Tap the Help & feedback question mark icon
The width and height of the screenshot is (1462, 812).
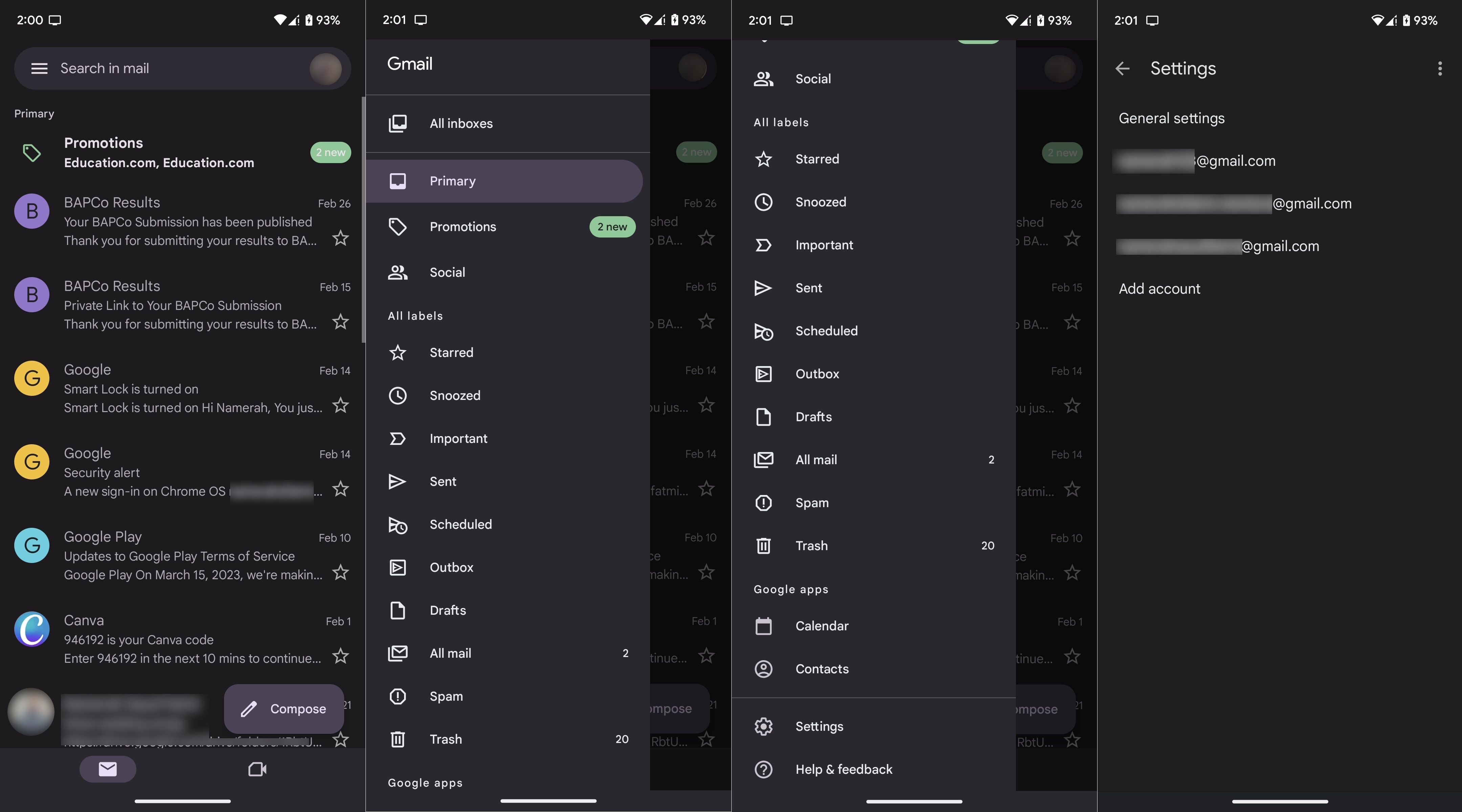click(x=764, y=769)
